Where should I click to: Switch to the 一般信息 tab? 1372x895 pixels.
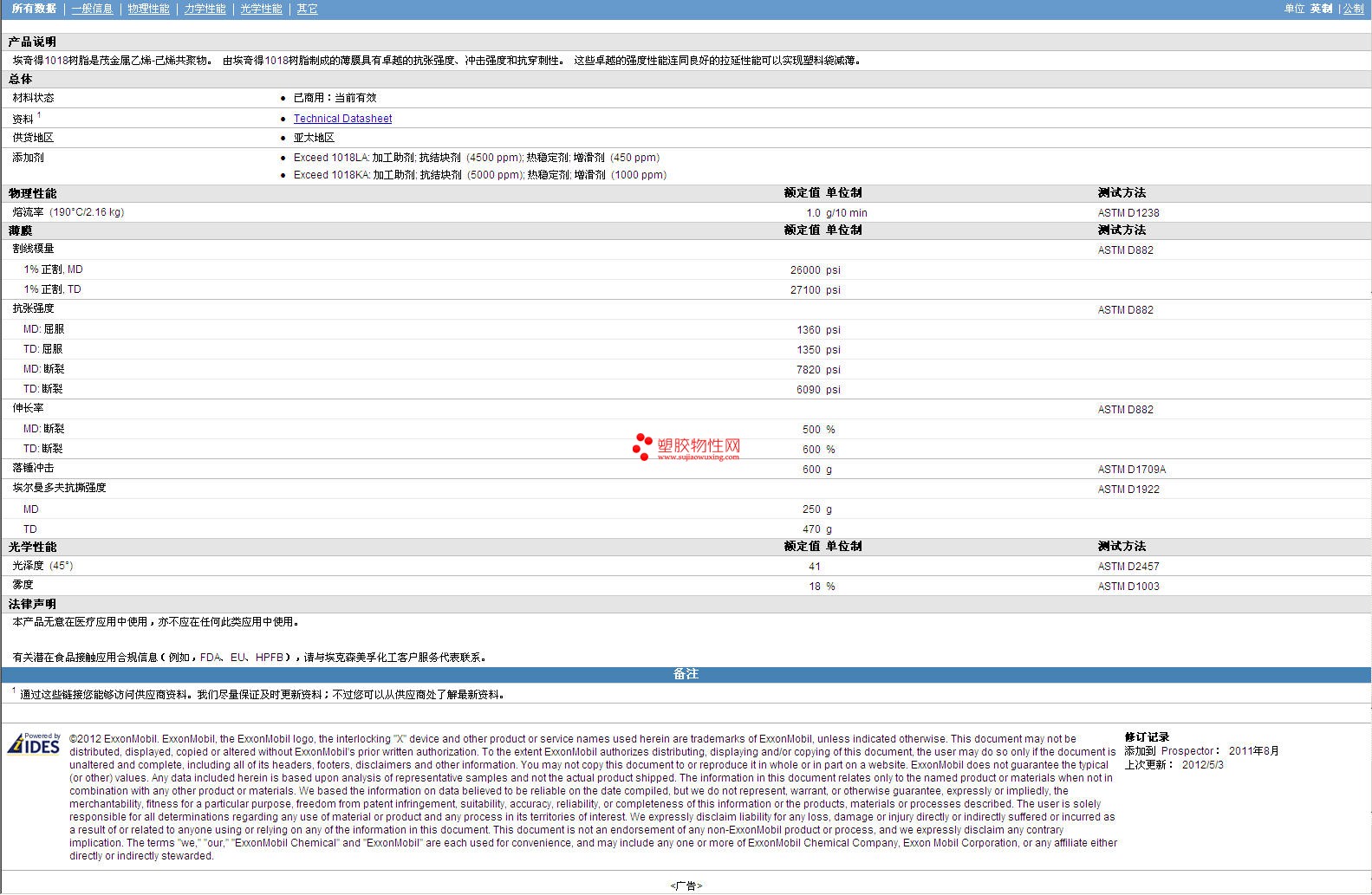click(x=92, y=9)
